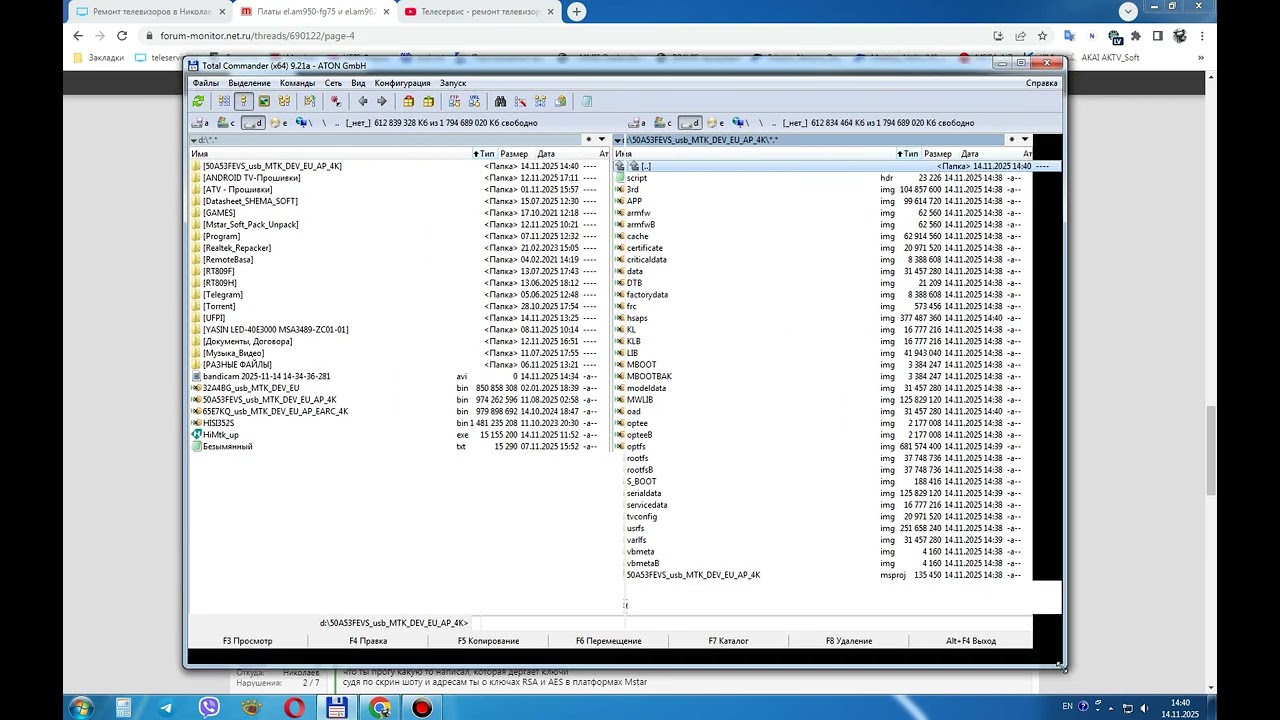This screenshot has height=720, width=1280.
Task: Open the Windows Start menu
Action: [x=82, y=708]
